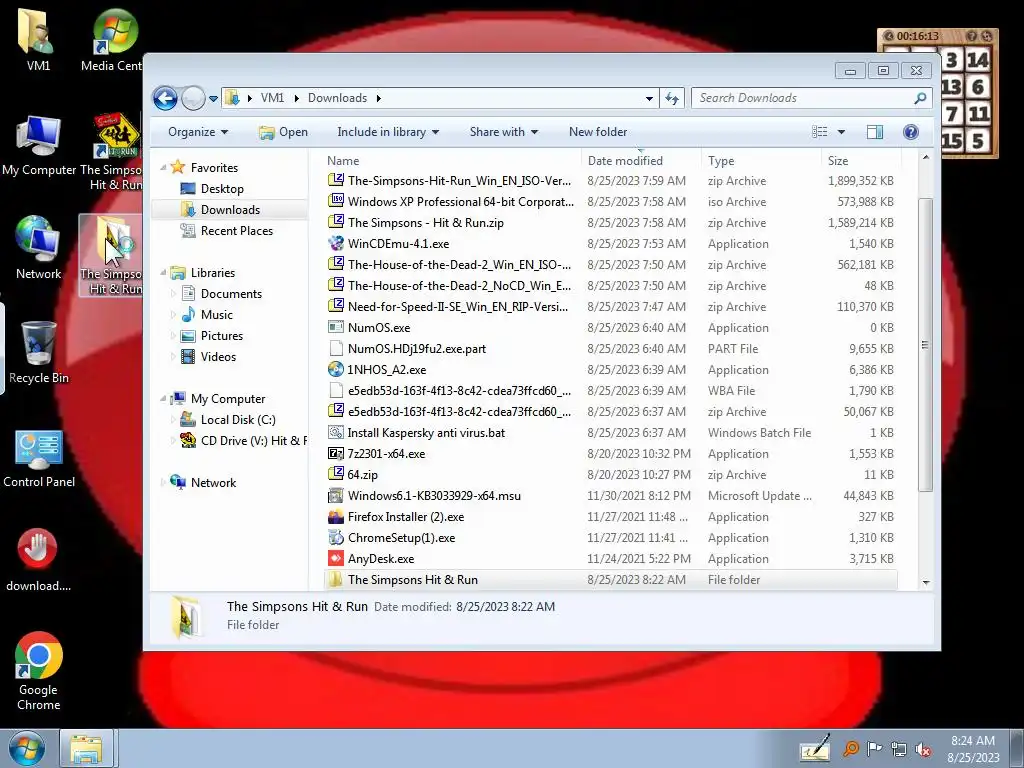Screen dimensions: 1024x768
Task: Select Install Kaspersky anti virus.bat icon
Action: tap(336, 432)
